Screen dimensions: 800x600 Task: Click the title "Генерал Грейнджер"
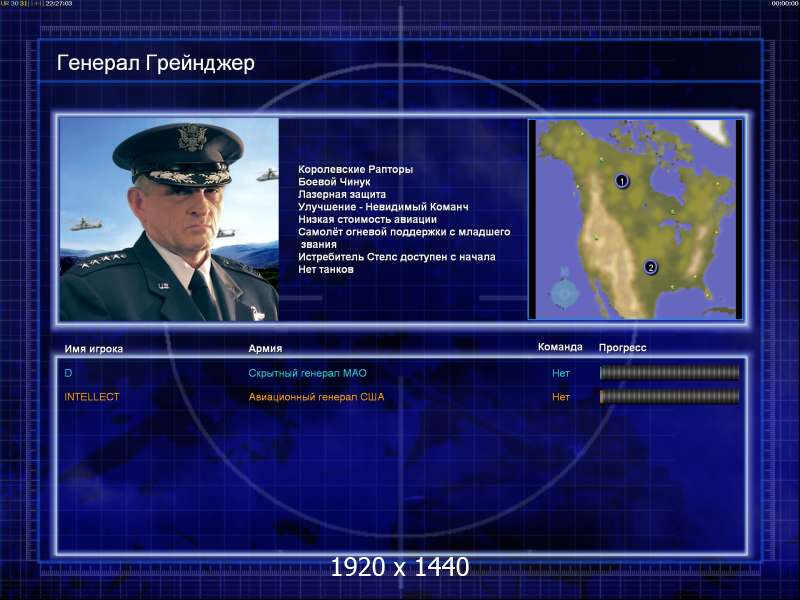click(x=156, y=63)
